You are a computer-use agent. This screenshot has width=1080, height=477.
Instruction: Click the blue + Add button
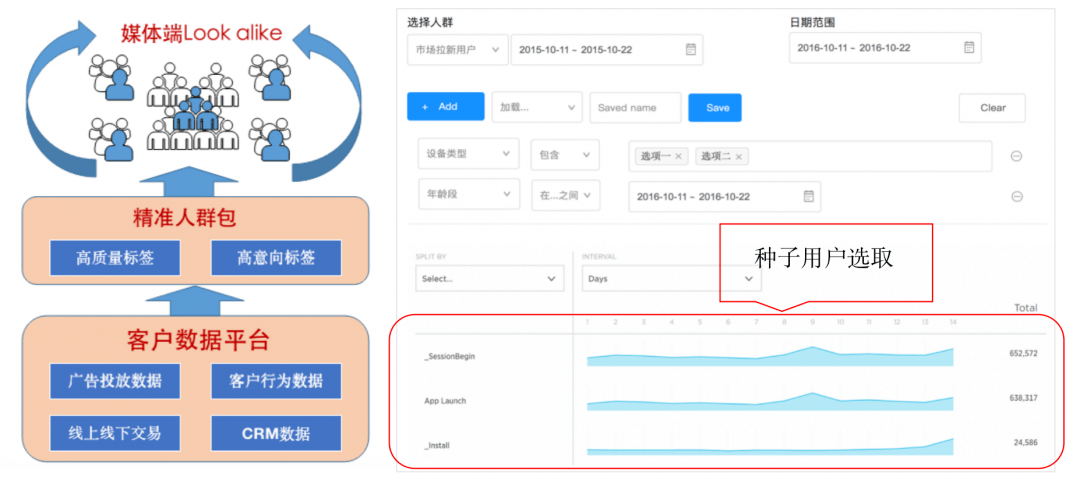click(446, 107)
